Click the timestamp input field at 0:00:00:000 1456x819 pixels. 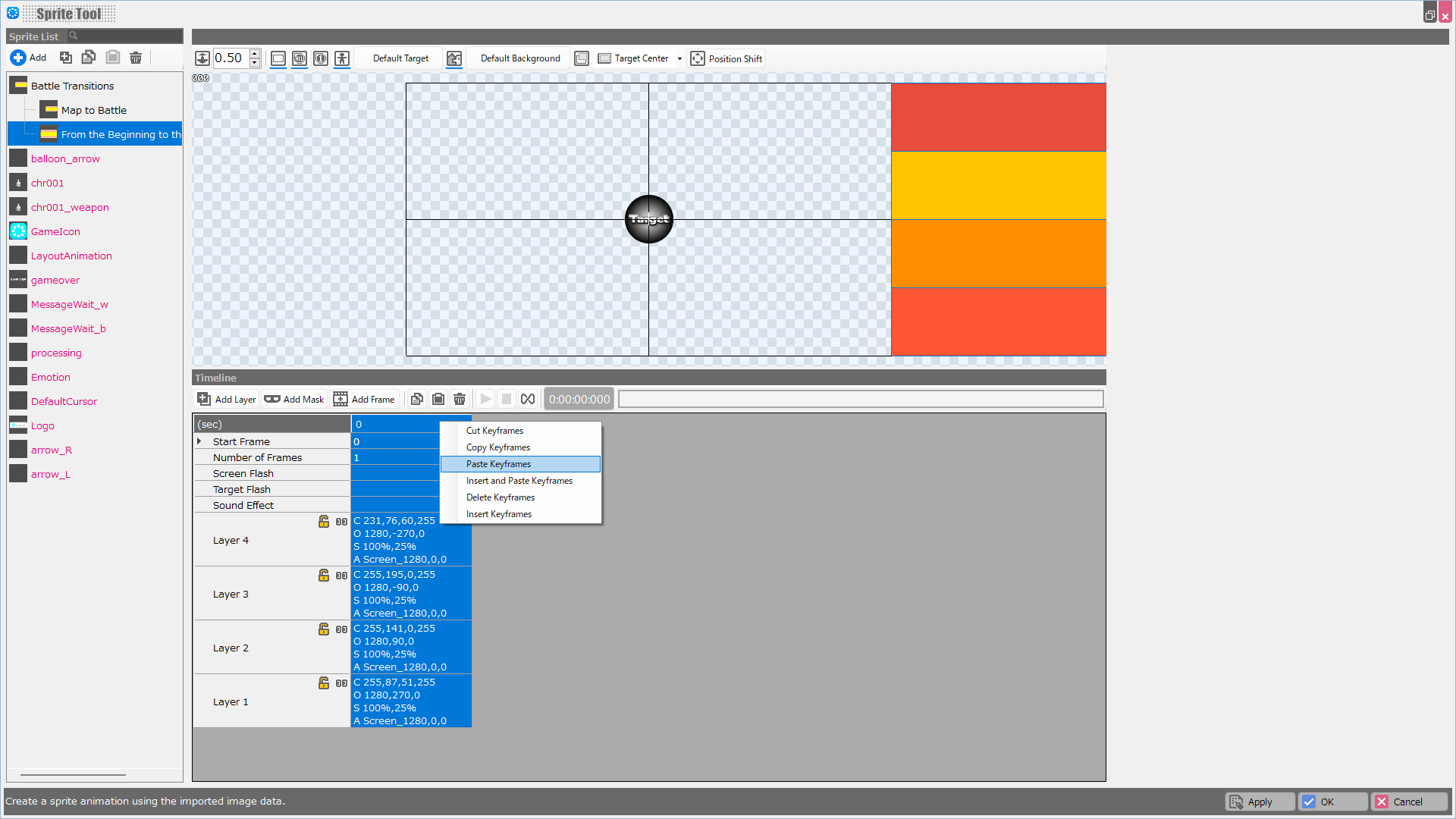(x=580, y=399)
